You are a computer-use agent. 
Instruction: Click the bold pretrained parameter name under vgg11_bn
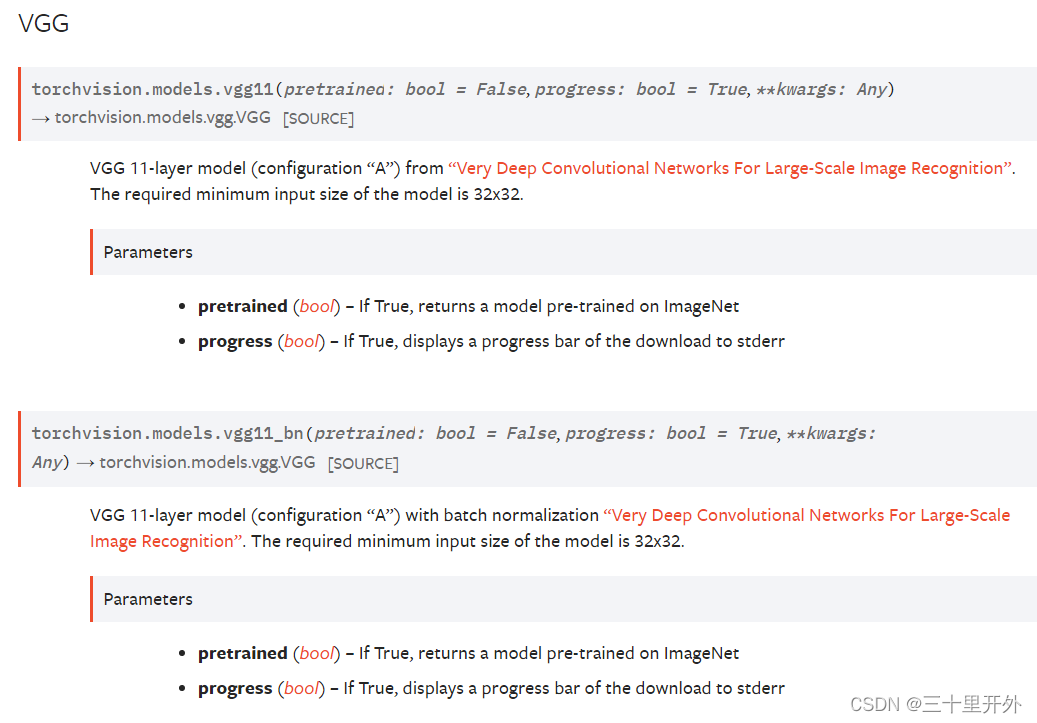[x=243, y=654]
